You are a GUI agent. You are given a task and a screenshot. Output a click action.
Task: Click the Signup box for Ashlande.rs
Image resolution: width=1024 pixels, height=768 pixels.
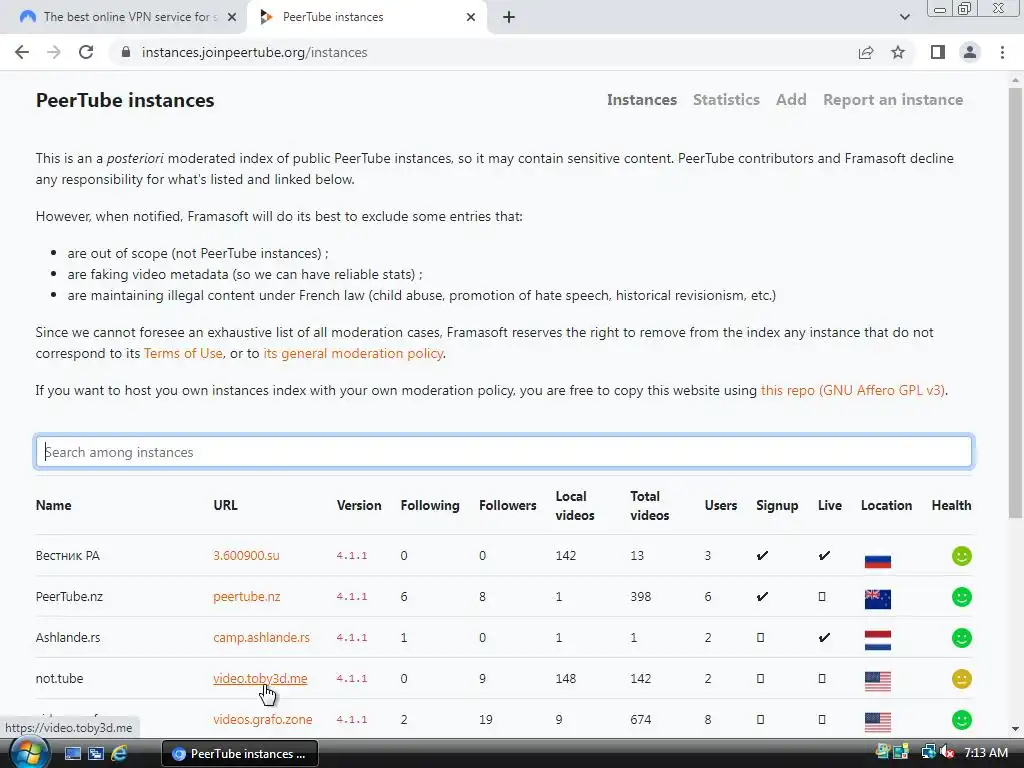(760, 637)
